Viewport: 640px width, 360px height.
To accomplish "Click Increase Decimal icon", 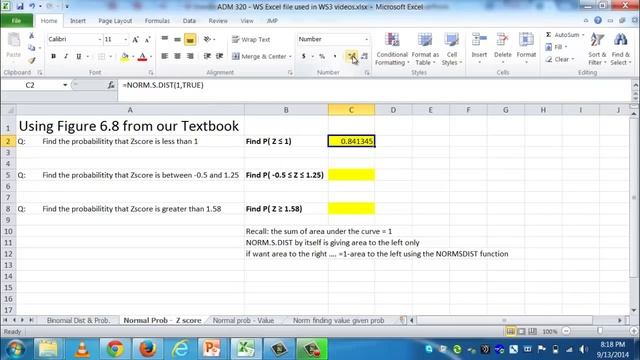I will point(351,56).
